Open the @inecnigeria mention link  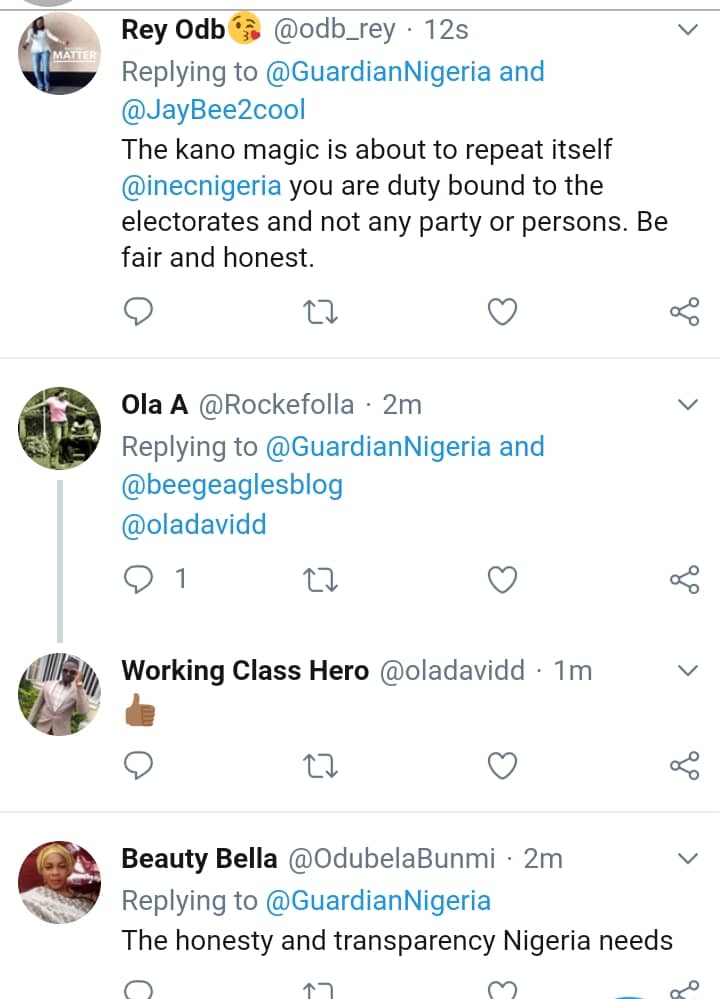(x=201, y=186)
